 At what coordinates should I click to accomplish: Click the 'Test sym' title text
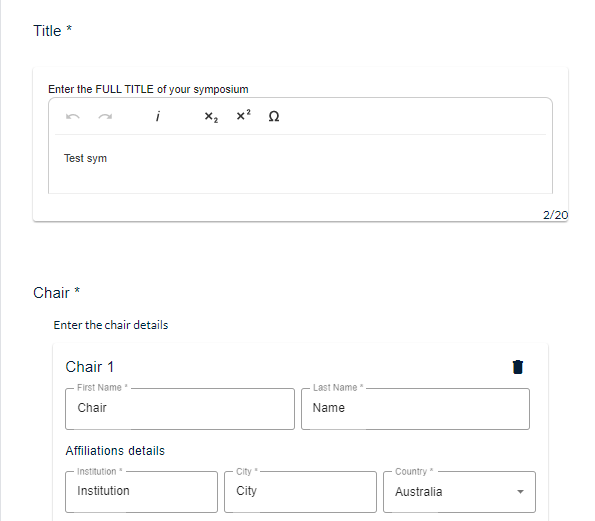click(x=85, y=158)
